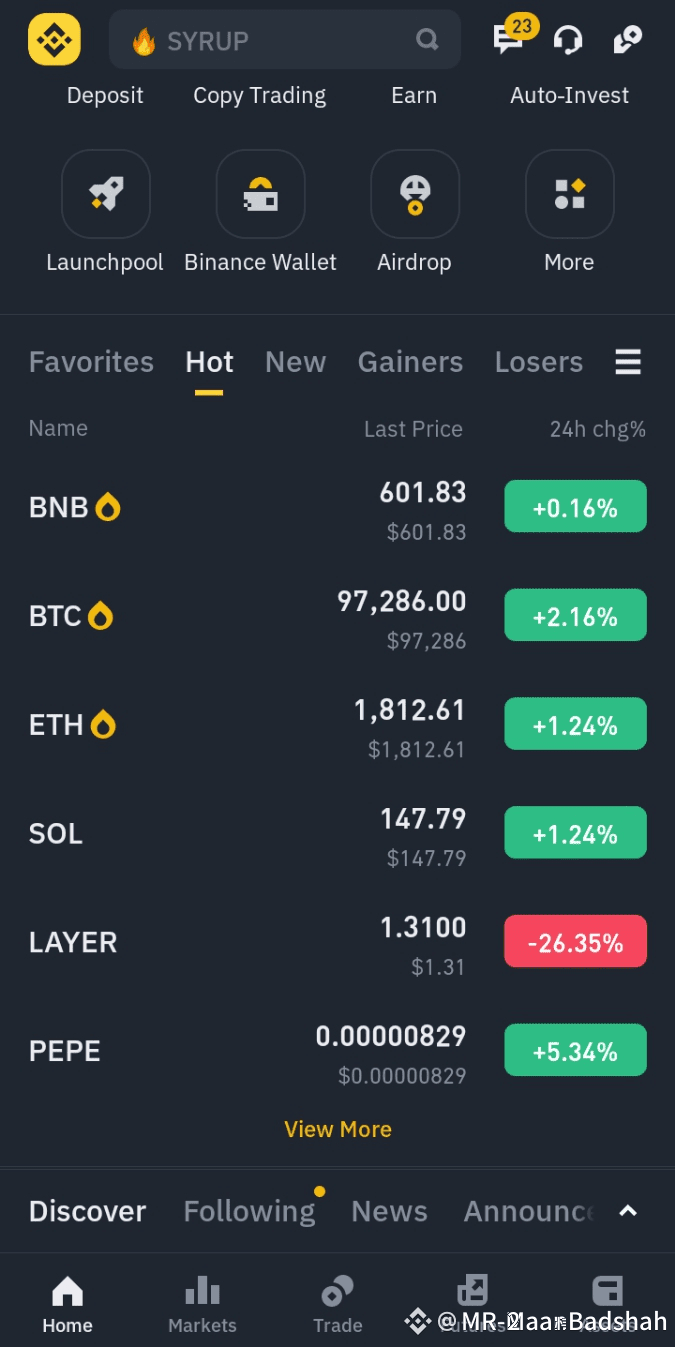Open customer support headset icon

(568, 40)
